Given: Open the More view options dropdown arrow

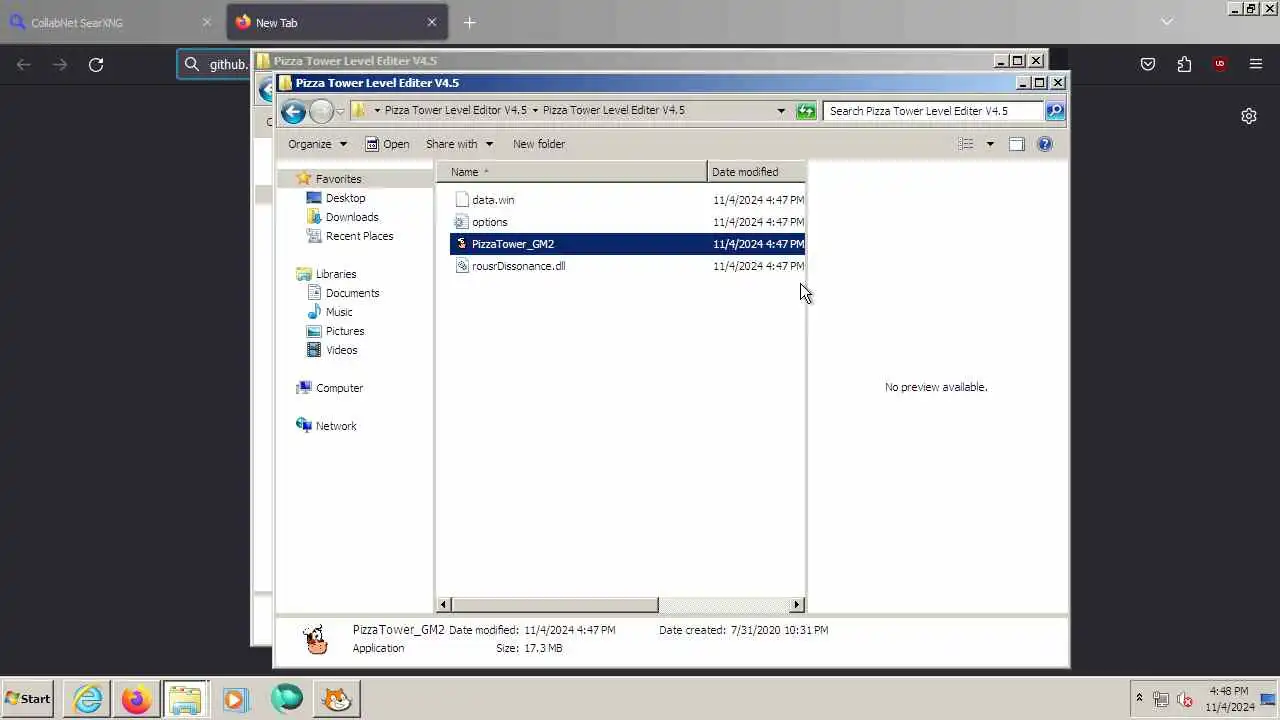Looking at the screenshot, I should pyautogui.click(x=990, y=144).
